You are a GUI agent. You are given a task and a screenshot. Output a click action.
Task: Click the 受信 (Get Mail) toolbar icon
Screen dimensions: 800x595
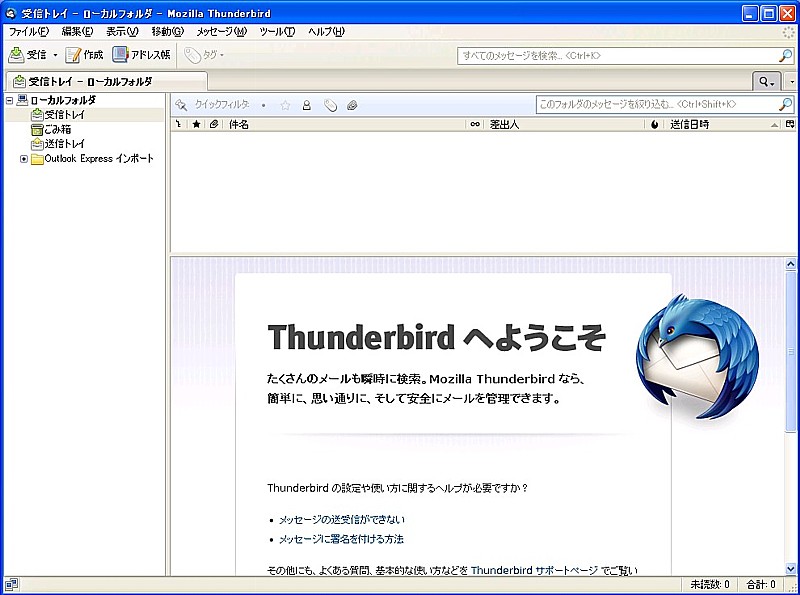16,55
